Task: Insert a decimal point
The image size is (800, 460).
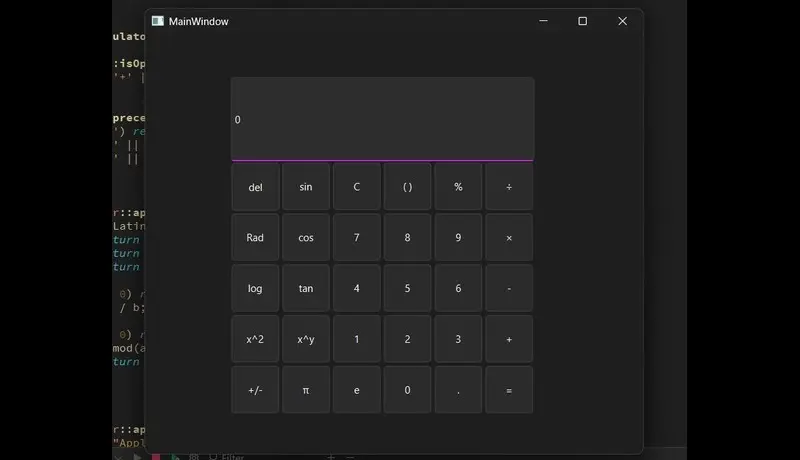Action: tap(458, 390)
